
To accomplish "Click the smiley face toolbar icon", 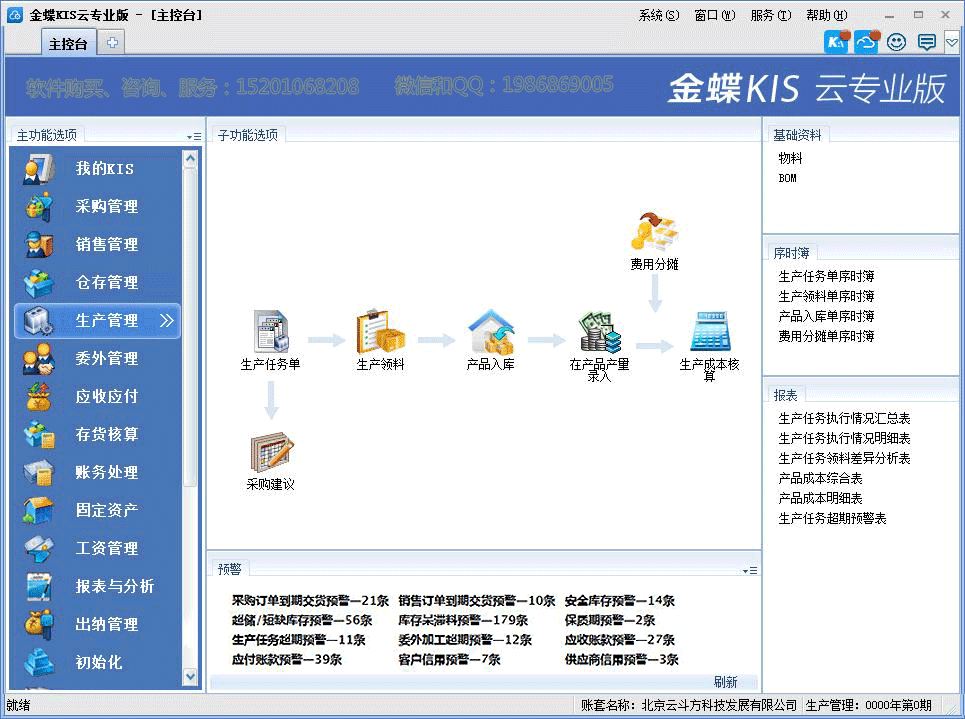I will (897, 42).
